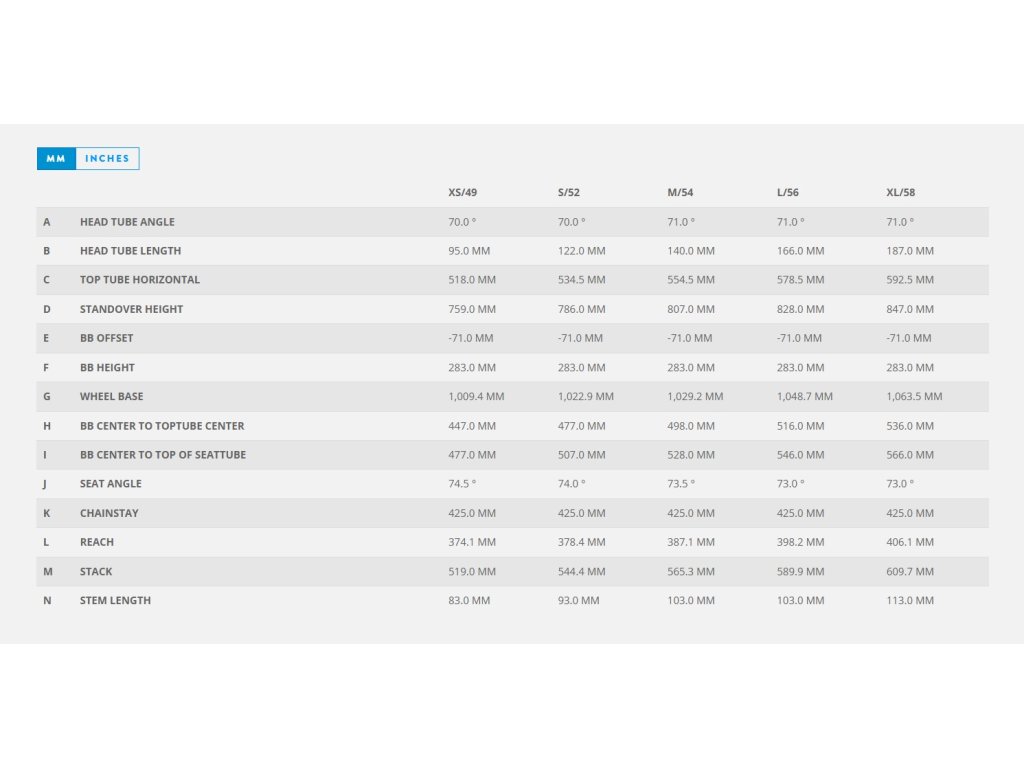Viewport: 1024px width, 768px height.
Task: Select the 378.4 MM reach value
Action: pyautogui.click(x=581, y=542)
